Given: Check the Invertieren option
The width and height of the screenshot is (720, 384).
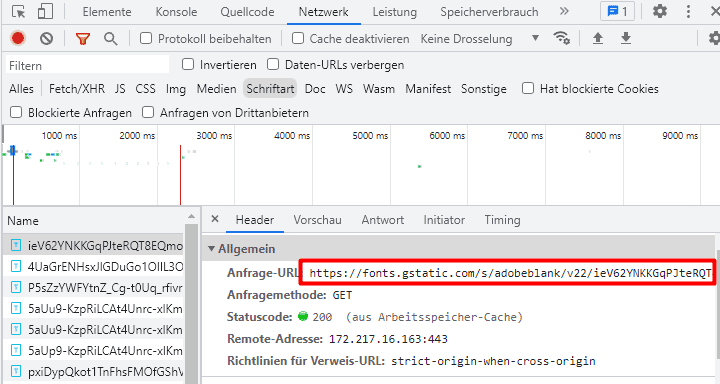Looking at the screenshot, I should (188, 64).
